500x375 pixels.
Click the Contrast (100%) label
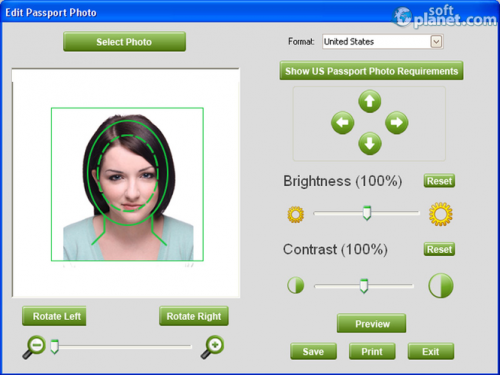point(335,250)
